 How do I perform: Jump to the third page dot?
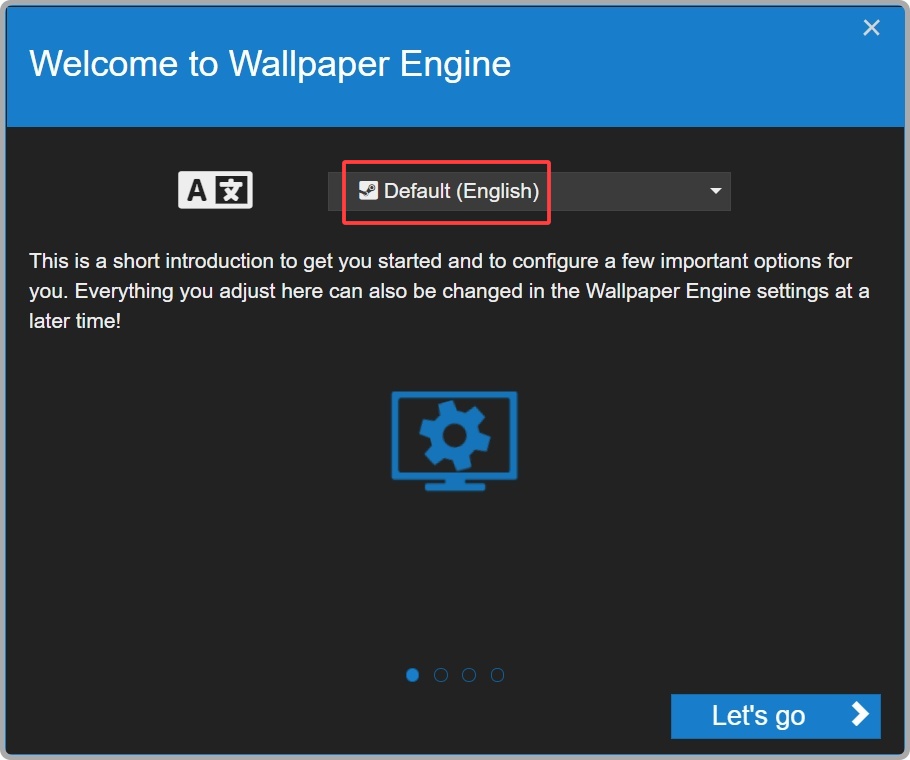[469, 675]
